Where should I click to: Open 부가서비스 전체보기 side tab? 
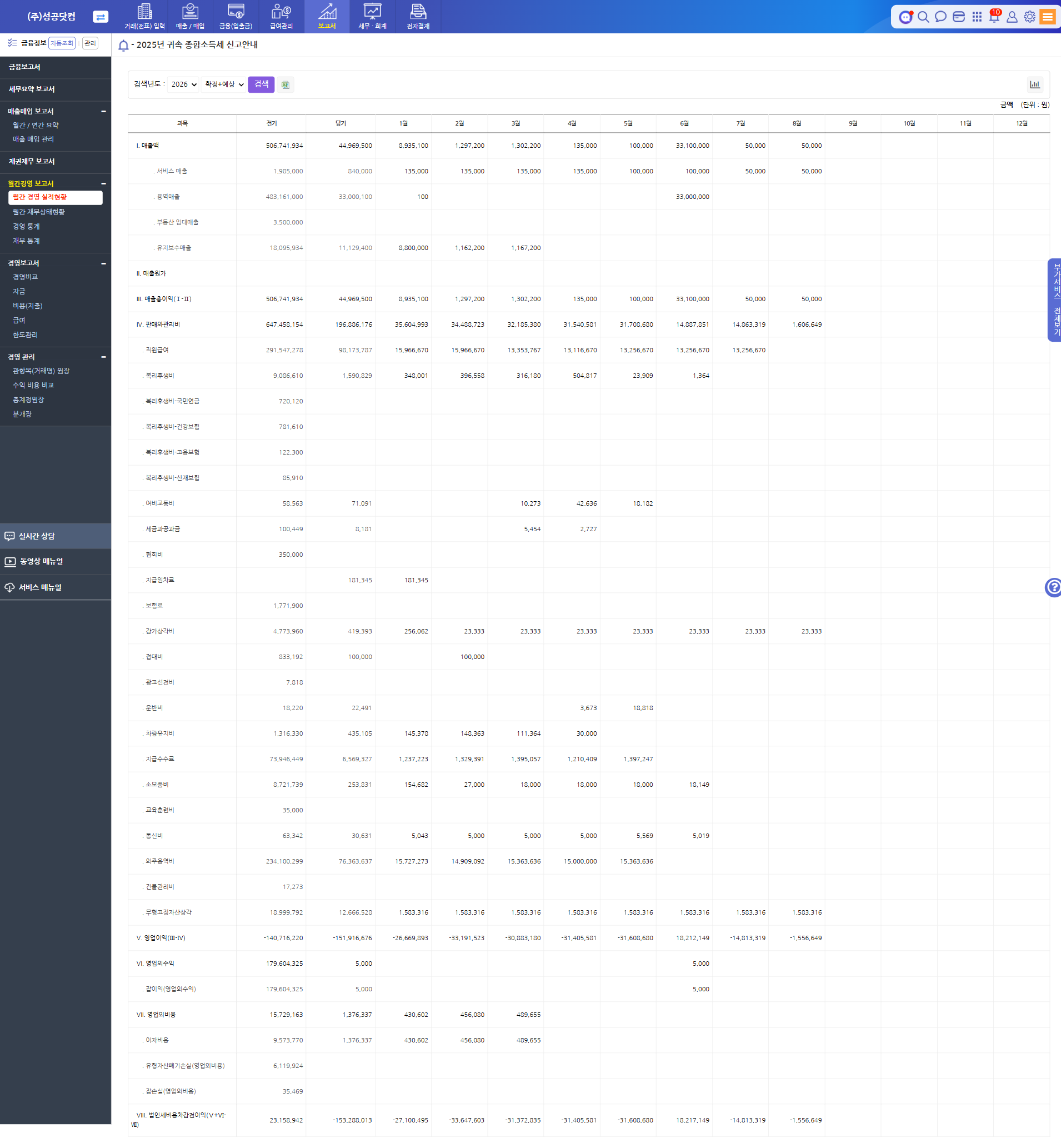click(1055, 300)
